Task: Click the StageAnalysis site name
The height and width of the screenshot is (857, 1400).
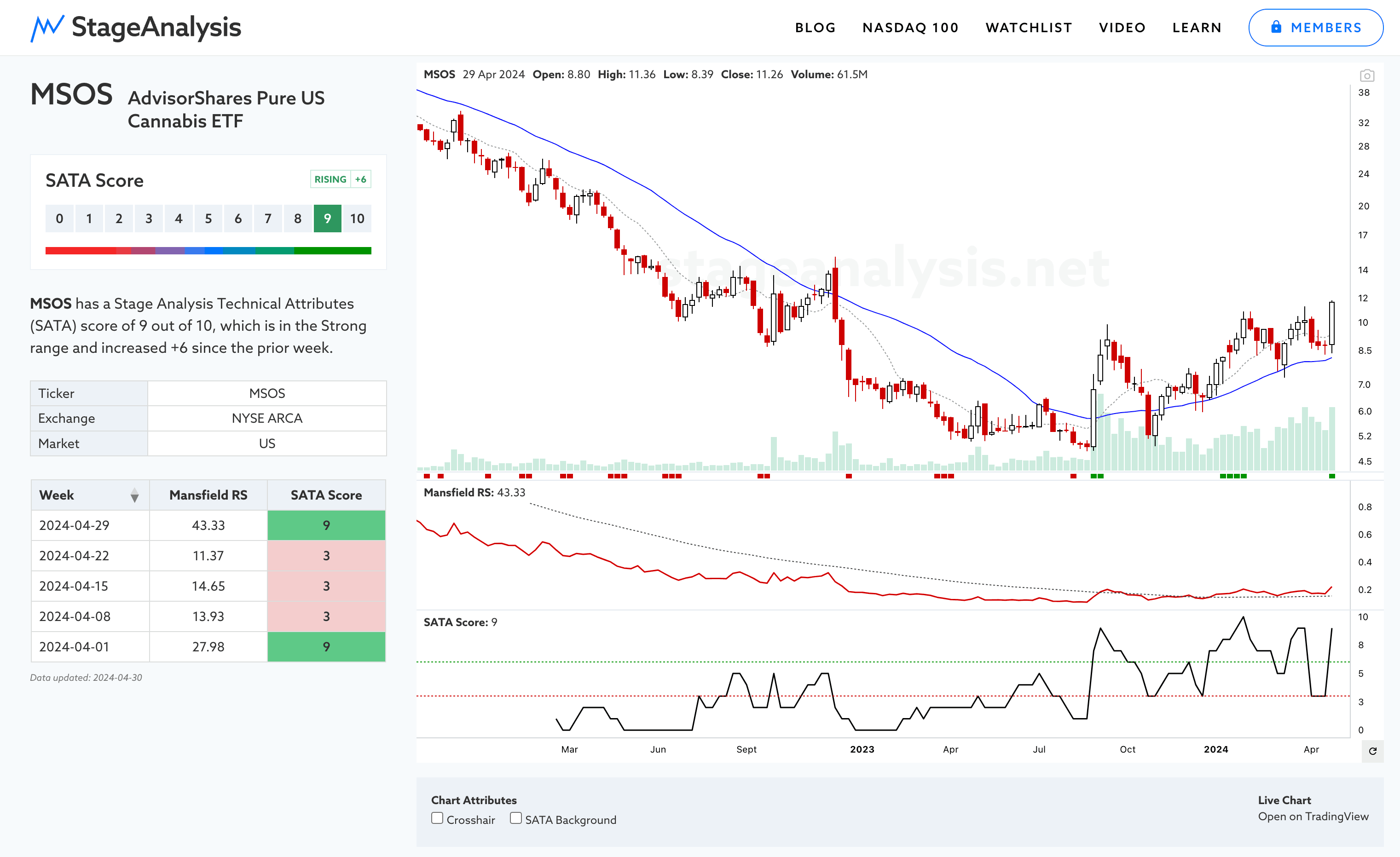Action: (x=156, y=28)
